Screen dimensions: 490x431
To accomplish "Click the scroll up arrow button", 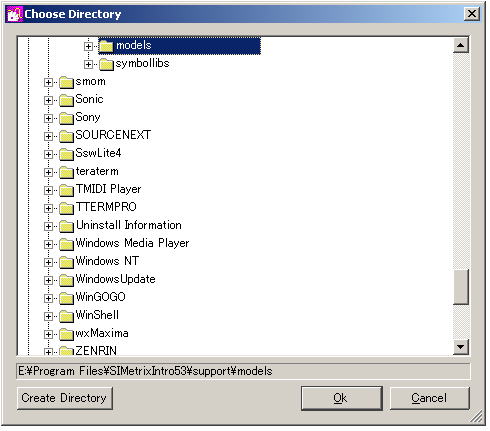I will [461, 45].
